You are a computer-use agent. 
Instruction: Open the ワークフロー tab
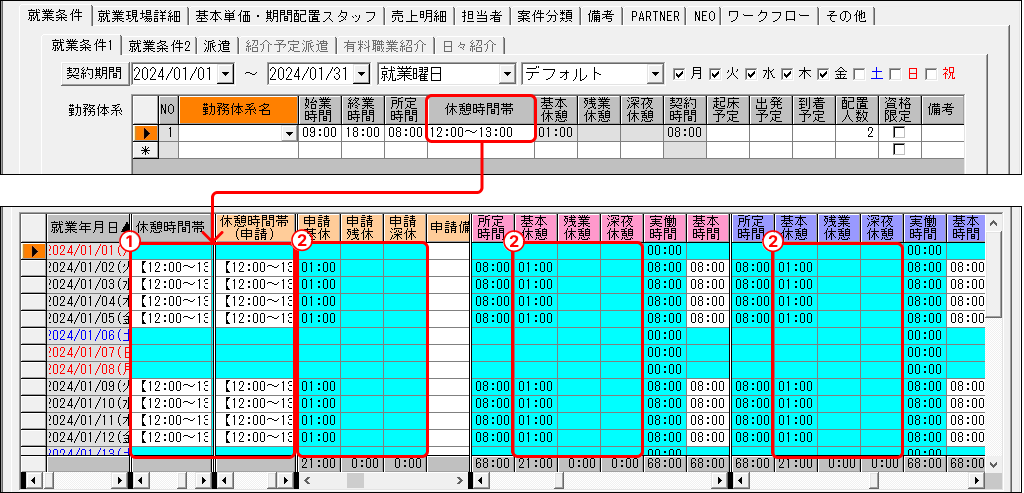pos(770,16)
